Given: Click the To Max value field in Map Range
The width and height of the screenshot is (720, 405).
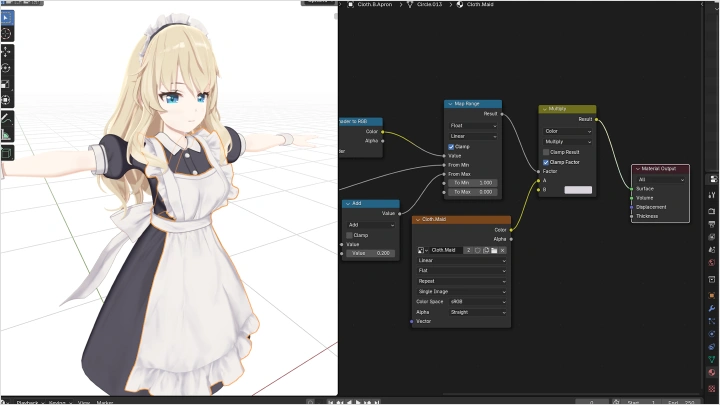Looking at the screenshot, I should click(473, 192).
